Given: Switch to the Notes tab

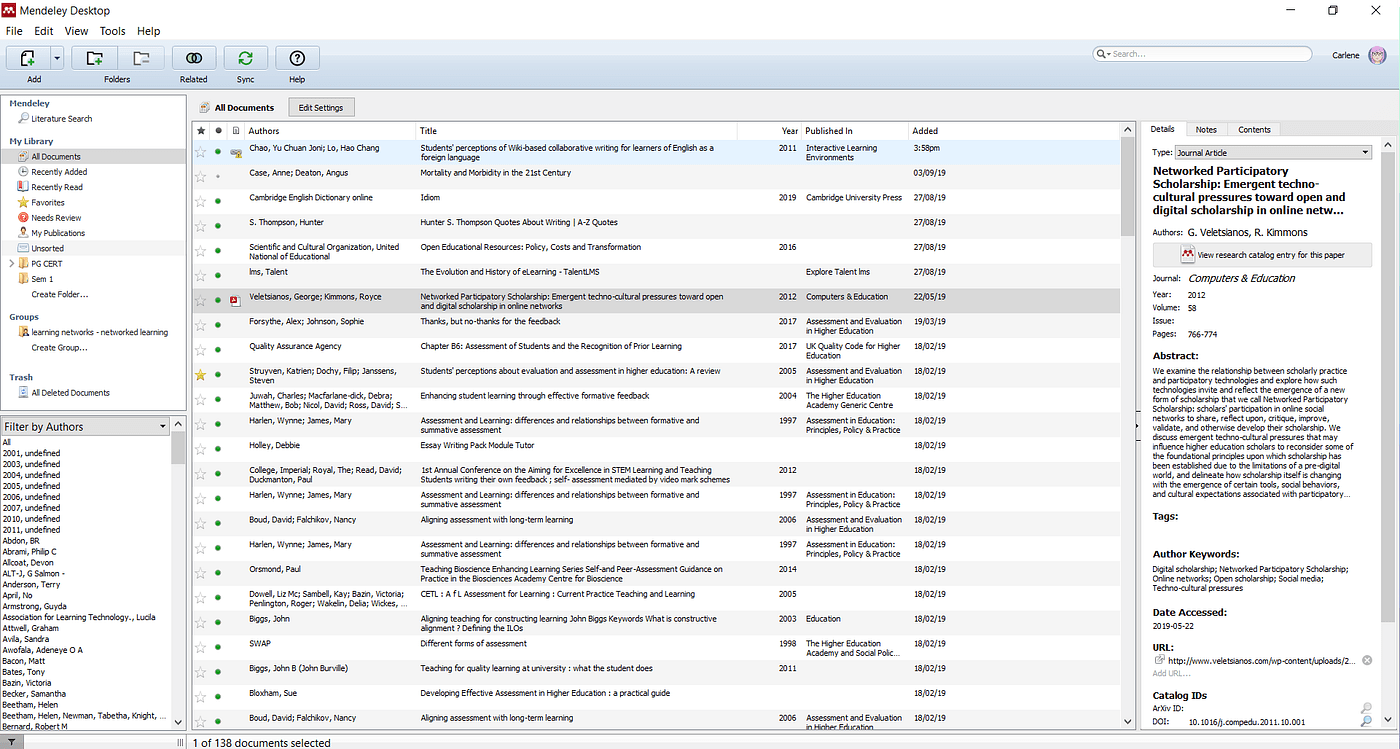Looking at the screenshot, I should click(1206, 129).
